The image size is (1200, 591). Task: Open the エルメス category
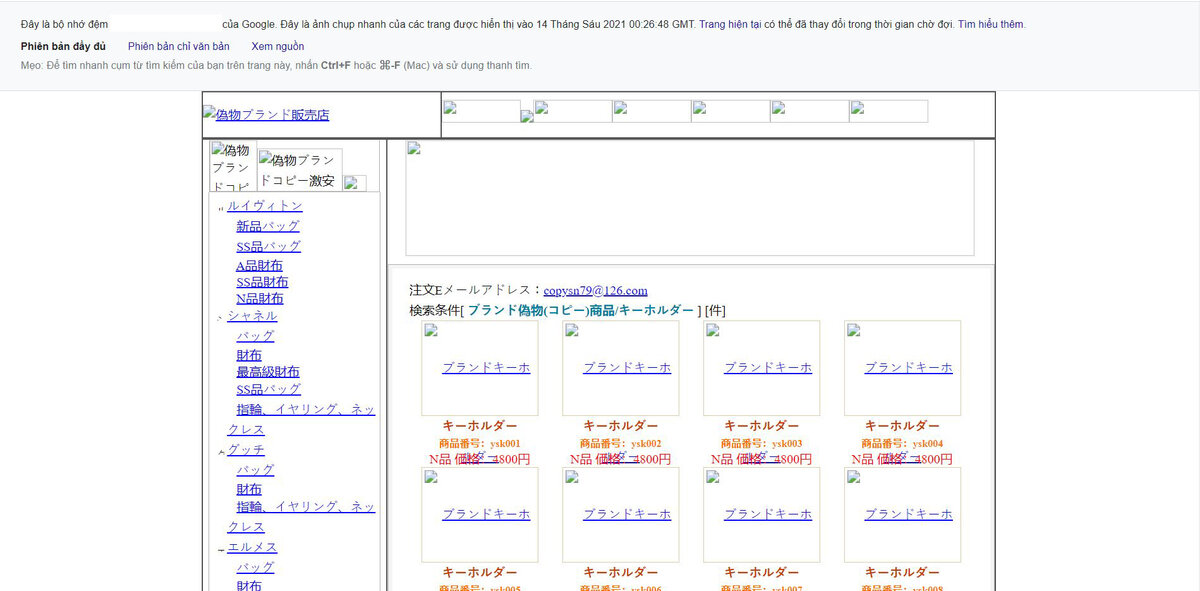coord(252,547)
